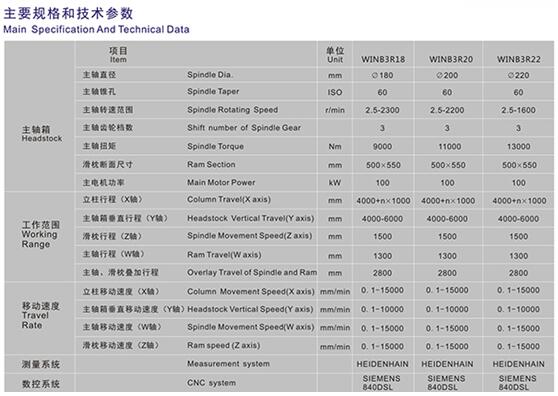Select 'Headstock Vertical Travel(Y axis)' label
Image resolution: width=558 pixels, height=396 pixels.
coord(251,218)
